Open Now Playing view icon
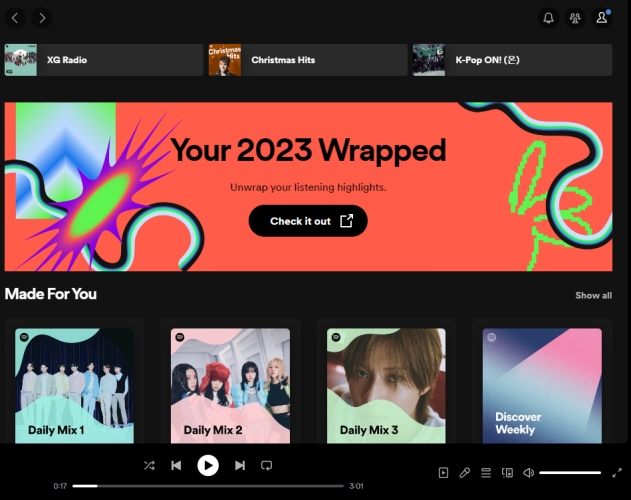Viewport: 631px width, 500px height. click(x=443, y=473)
